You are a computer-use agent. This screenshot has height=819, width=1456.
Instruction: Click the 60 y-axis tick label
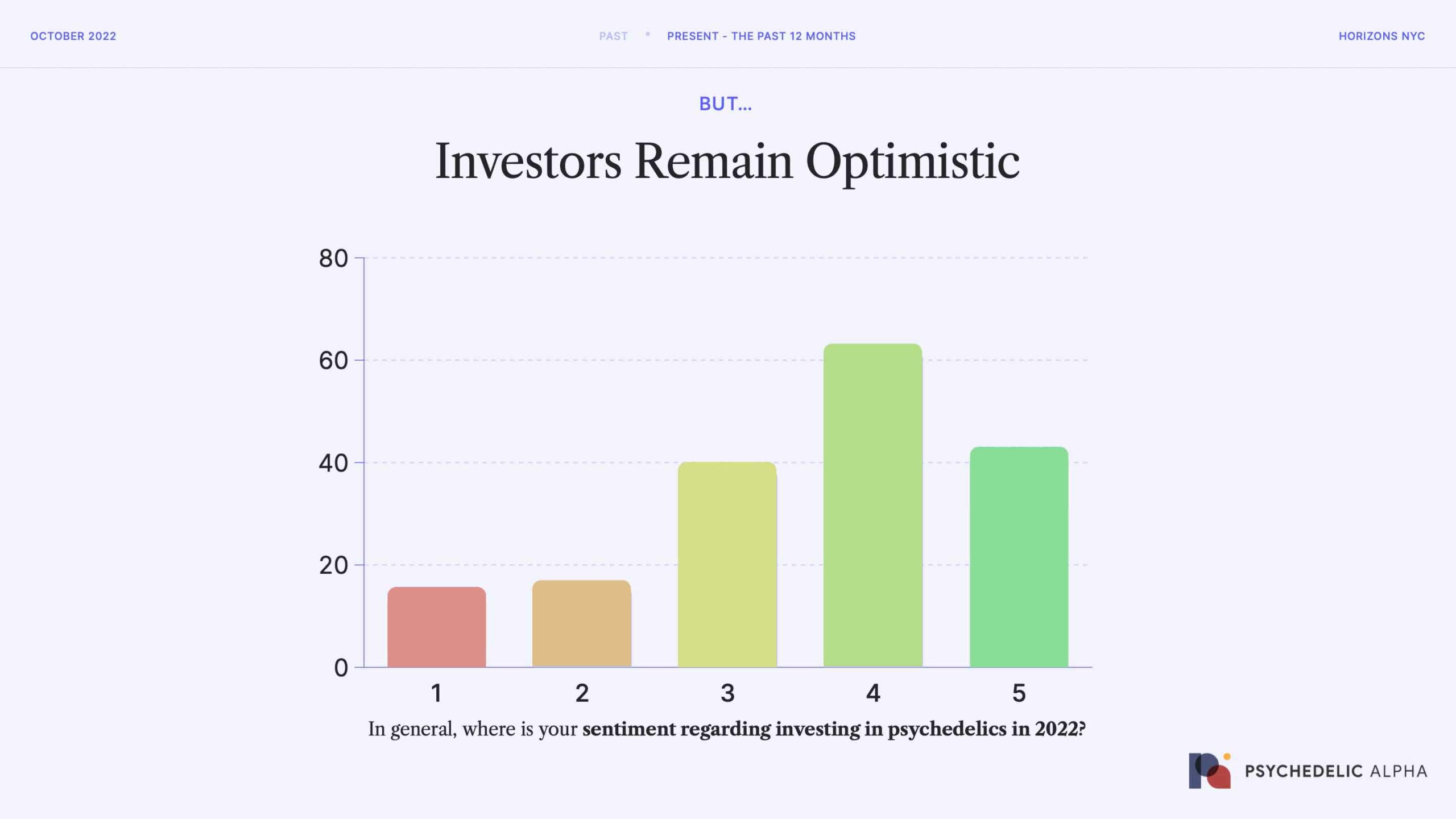coord(333,361)
